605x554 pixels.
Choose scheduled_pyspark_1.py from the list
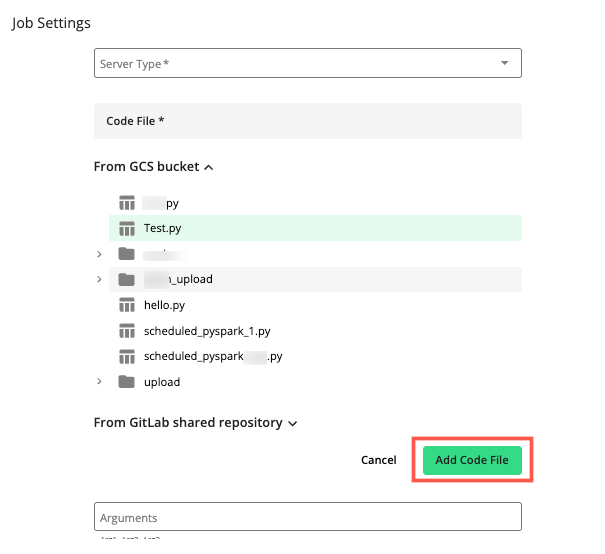coord(207,330)
